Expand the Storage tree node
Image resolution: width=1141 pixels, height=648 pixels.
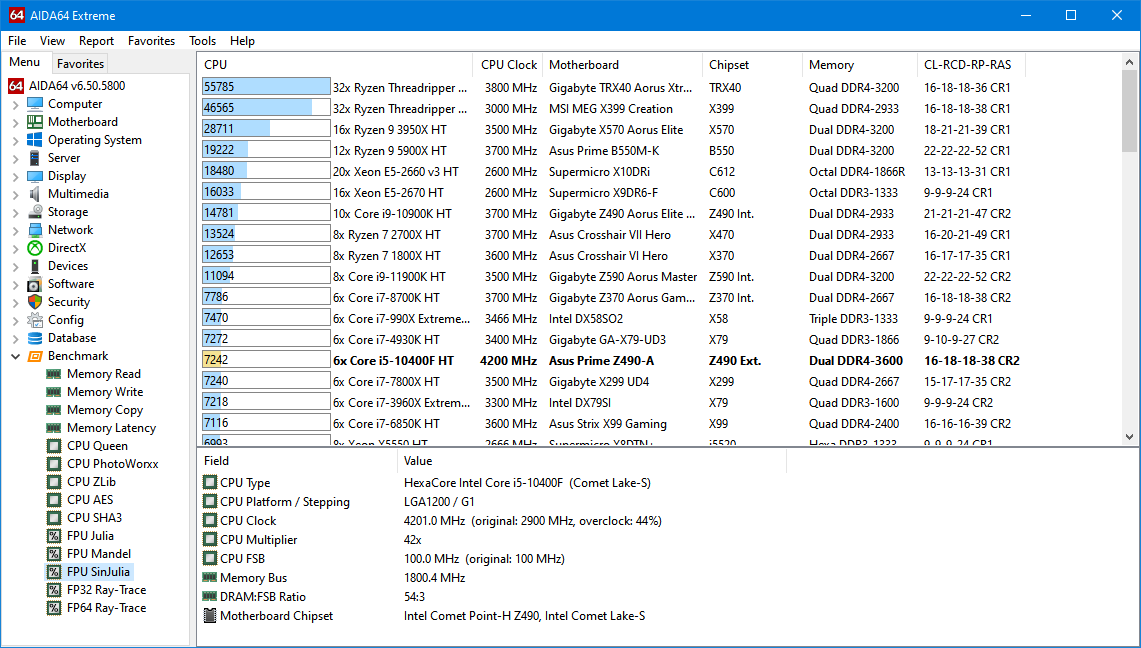click(15, 212)
